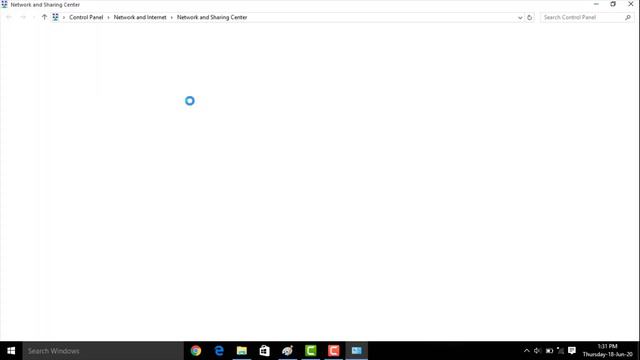Click the network icon in address bar
Screen dimensions: 640x360
(x=56, y=17)
